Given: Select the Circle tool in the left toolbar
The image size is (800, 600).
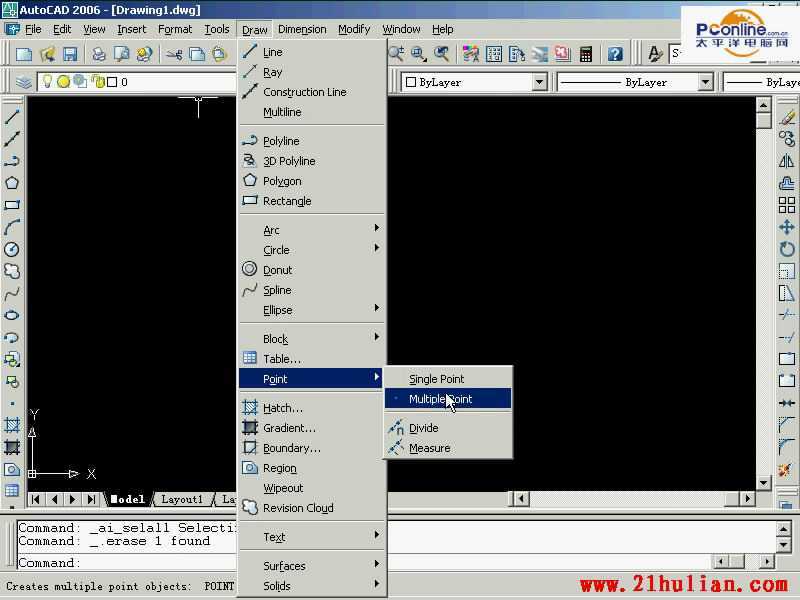Looking at the screenshot, I should [x=12, y=249].
